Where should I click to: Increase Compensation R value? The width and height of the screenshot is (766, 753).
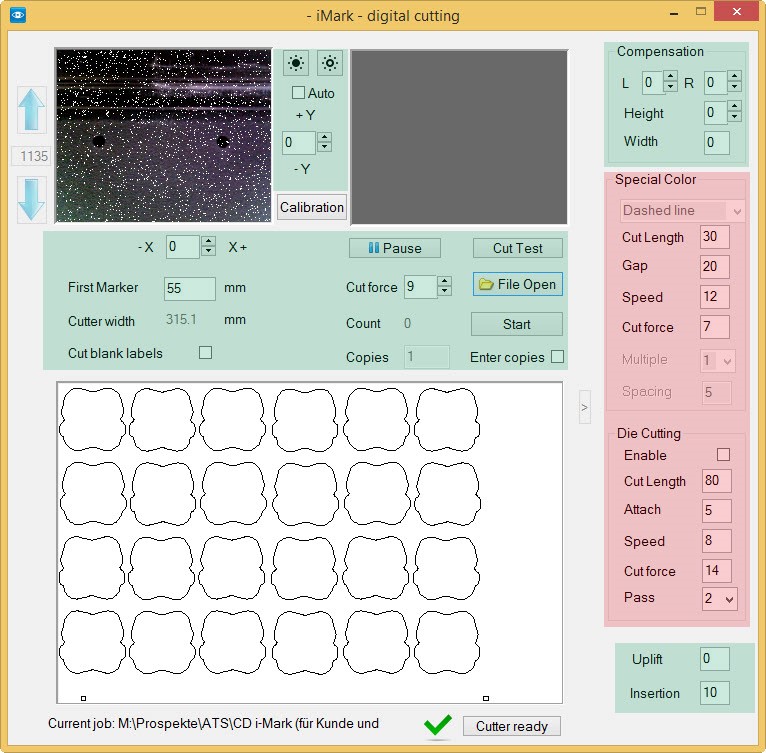tap(734, 77)
